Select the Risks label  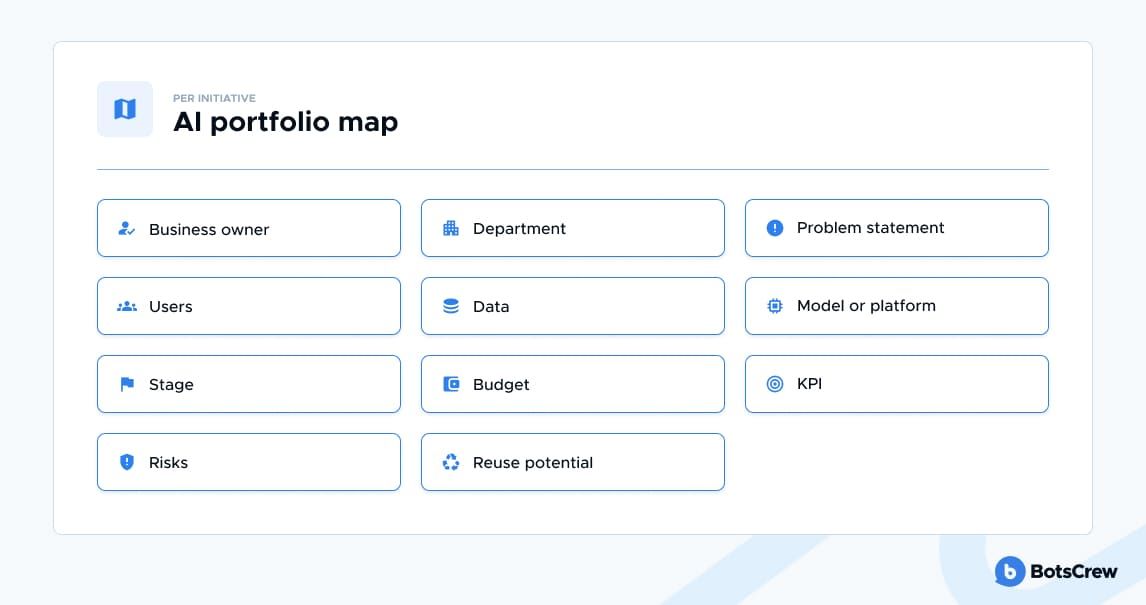[168, 463]
